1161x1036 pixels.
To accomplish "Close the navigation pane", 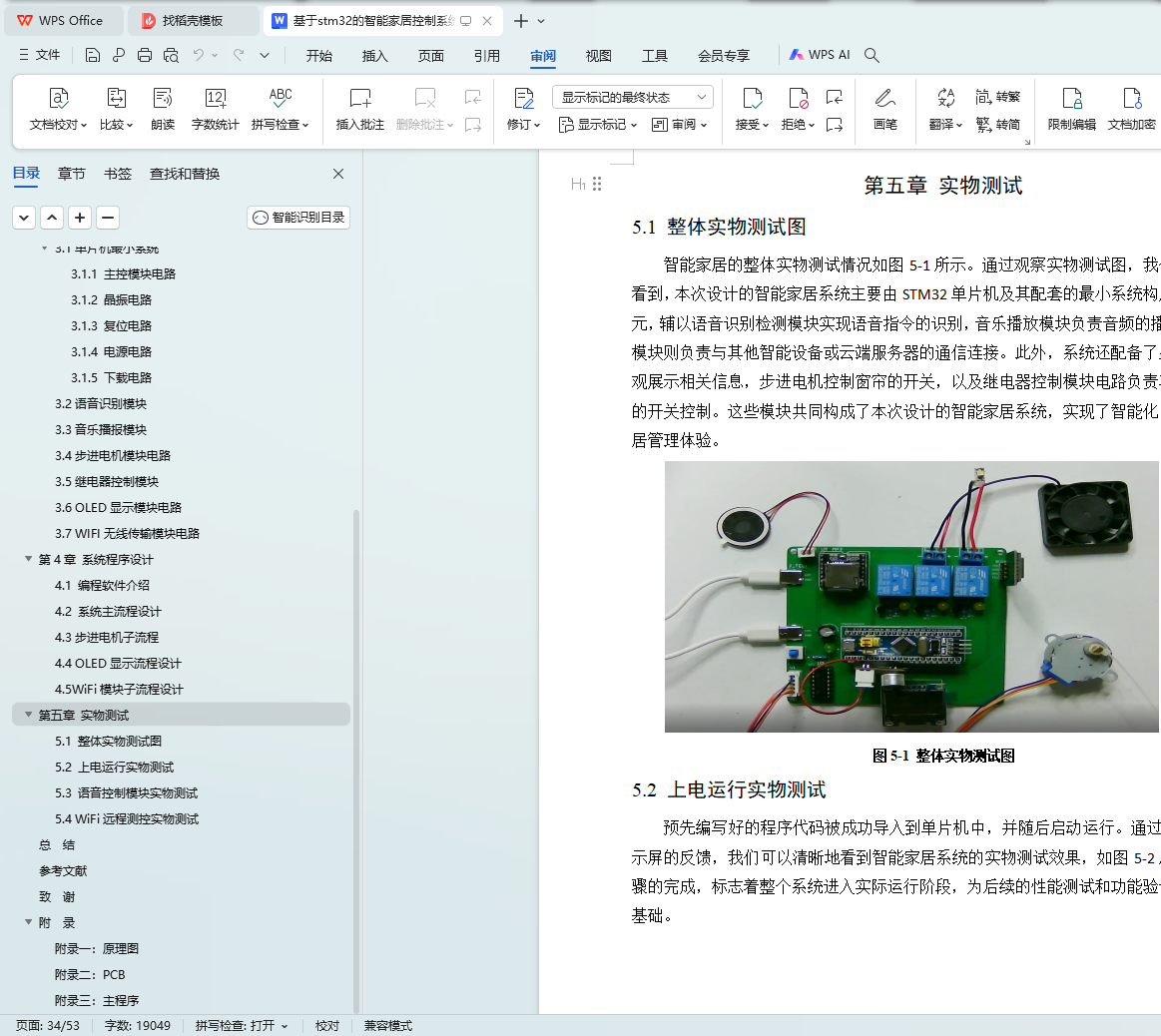I will point(338,174).
